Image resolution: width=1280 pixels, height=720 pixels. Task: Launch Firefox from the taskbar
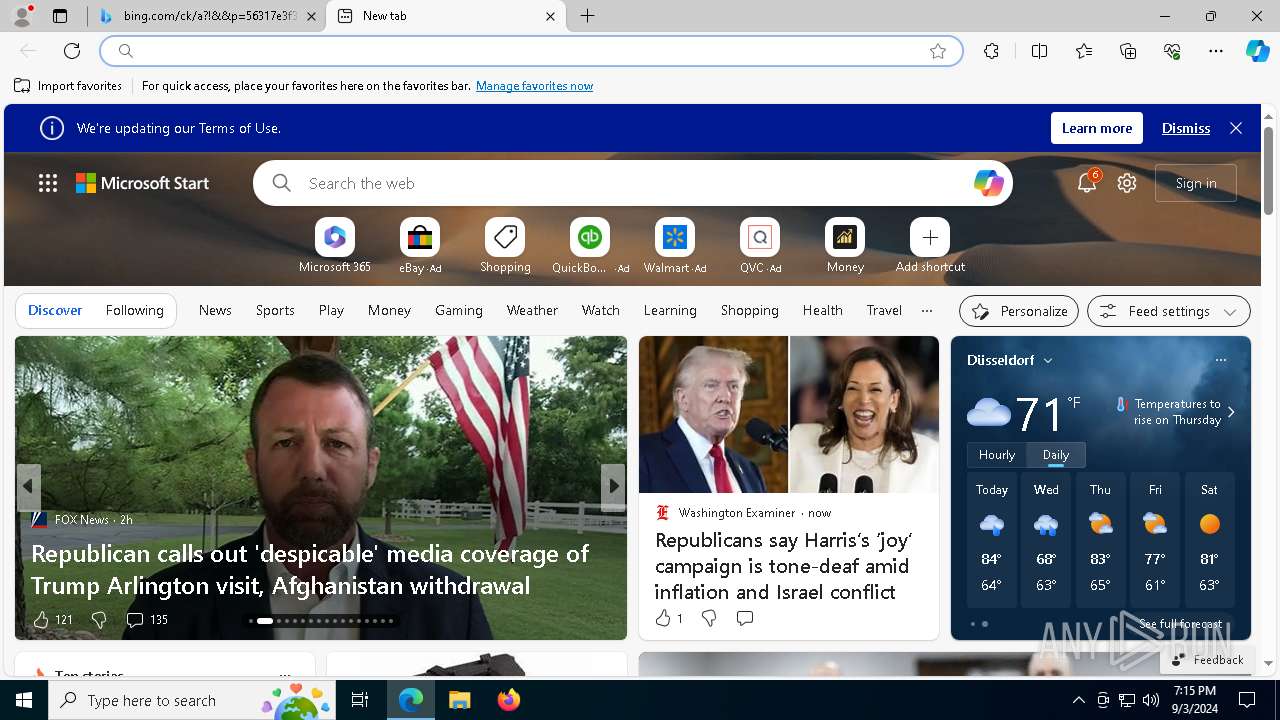pyautogui.click(x=509, y=700)
